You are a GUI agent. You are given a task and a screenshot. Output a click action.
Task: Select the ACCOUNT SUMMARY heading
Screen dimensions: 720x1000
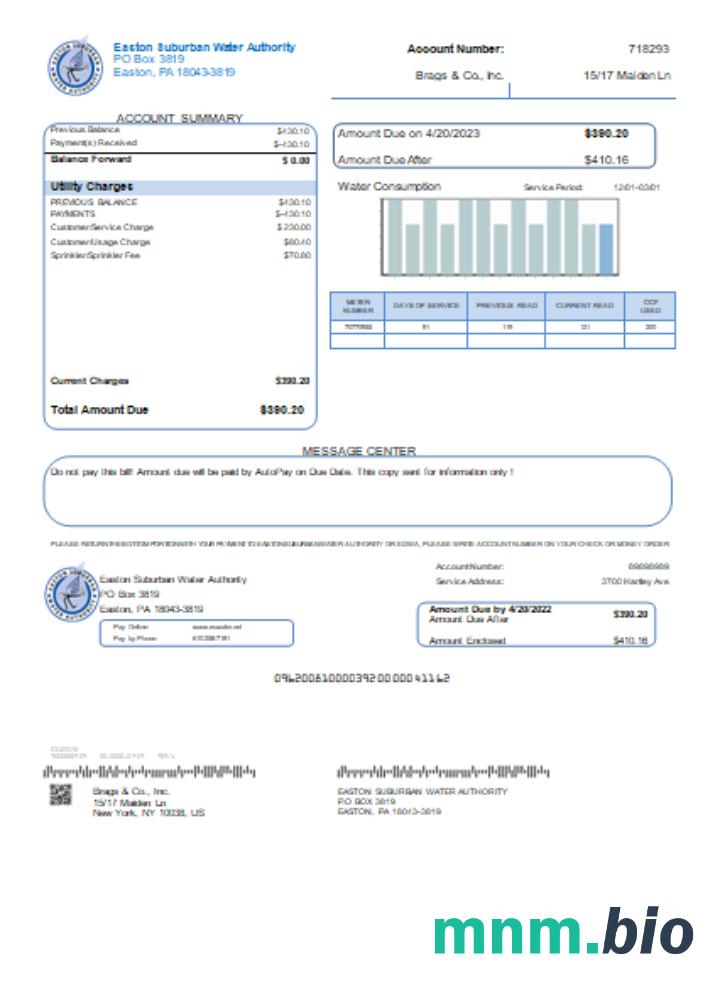(x=179, y=118)
